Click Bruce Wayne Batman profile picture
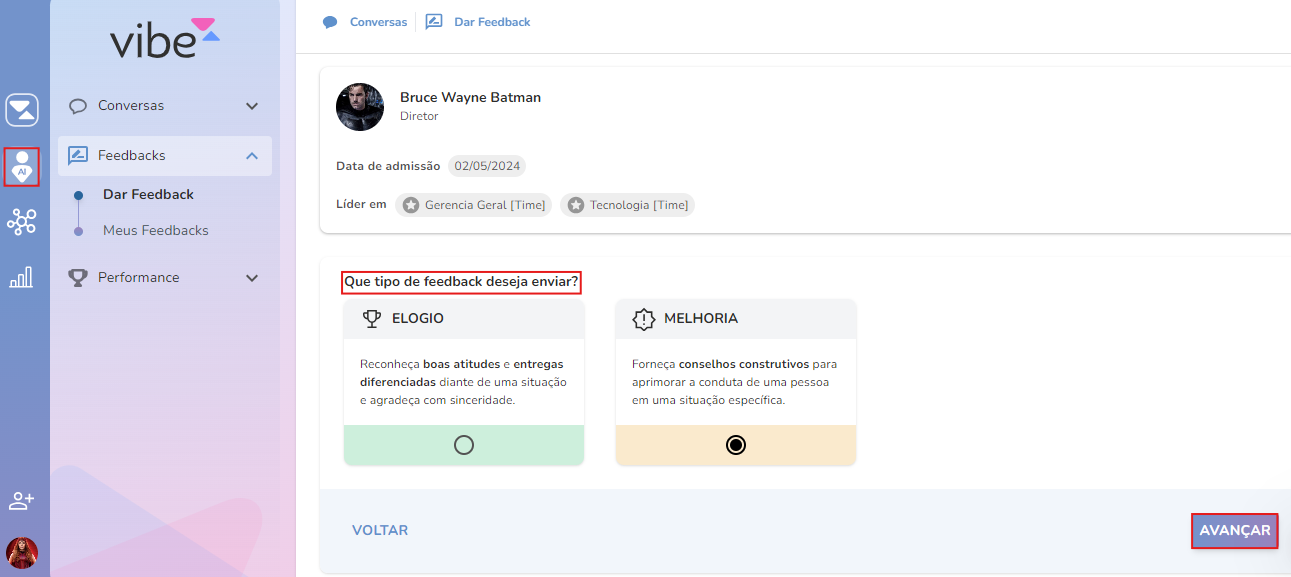 pos(360,107)
